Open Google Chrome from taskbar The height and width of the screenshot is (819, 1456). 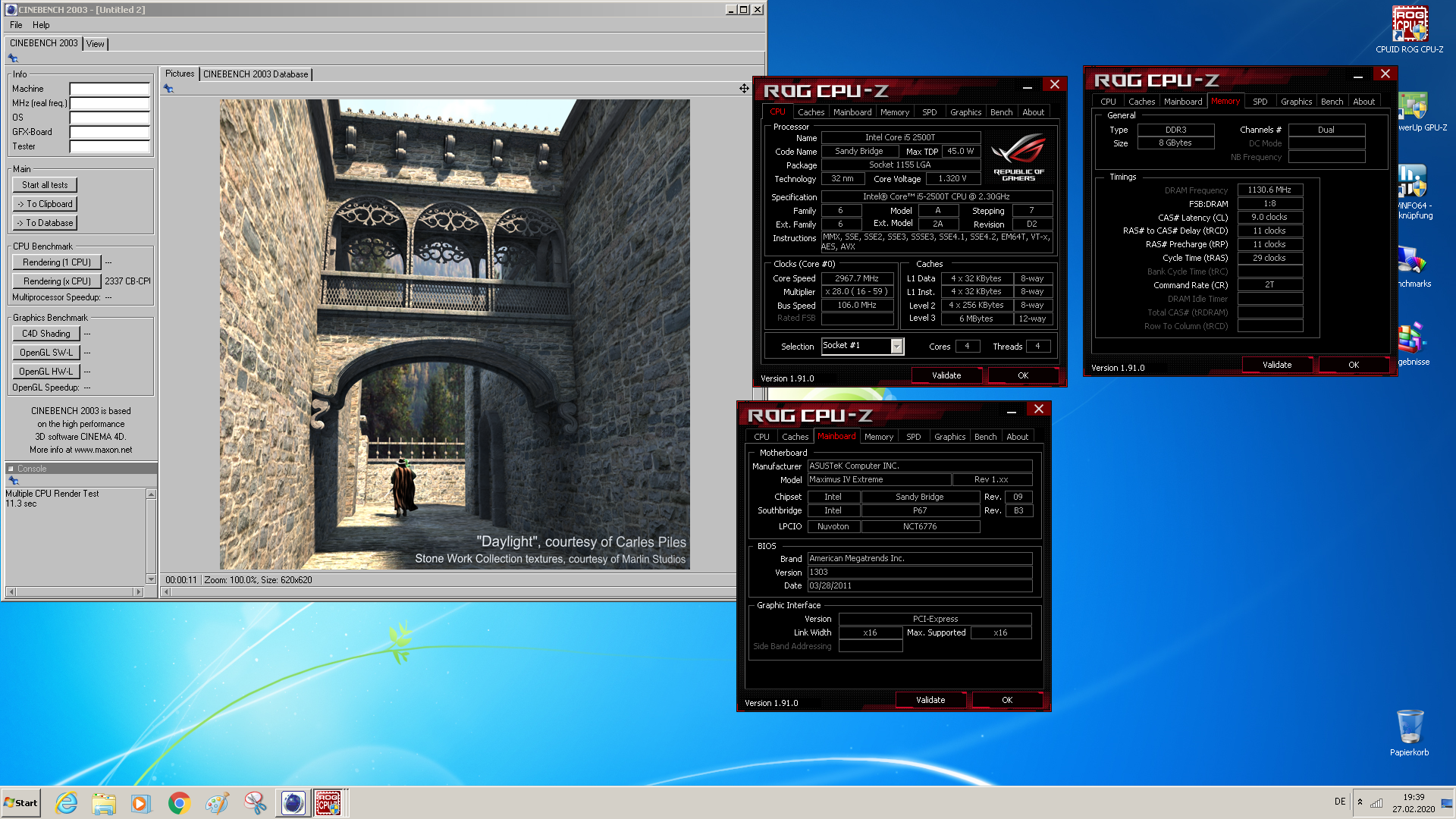(x=179, y=802)
